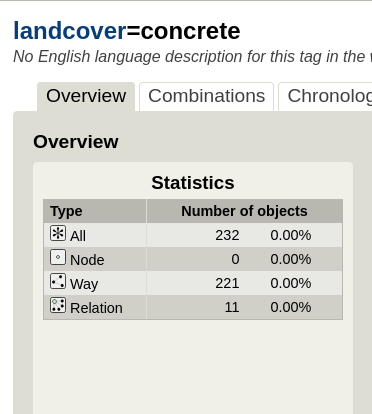This screenshot has width=372, height=414.
Task: Switch to the Overview tab
Action: tap(86, 96)
